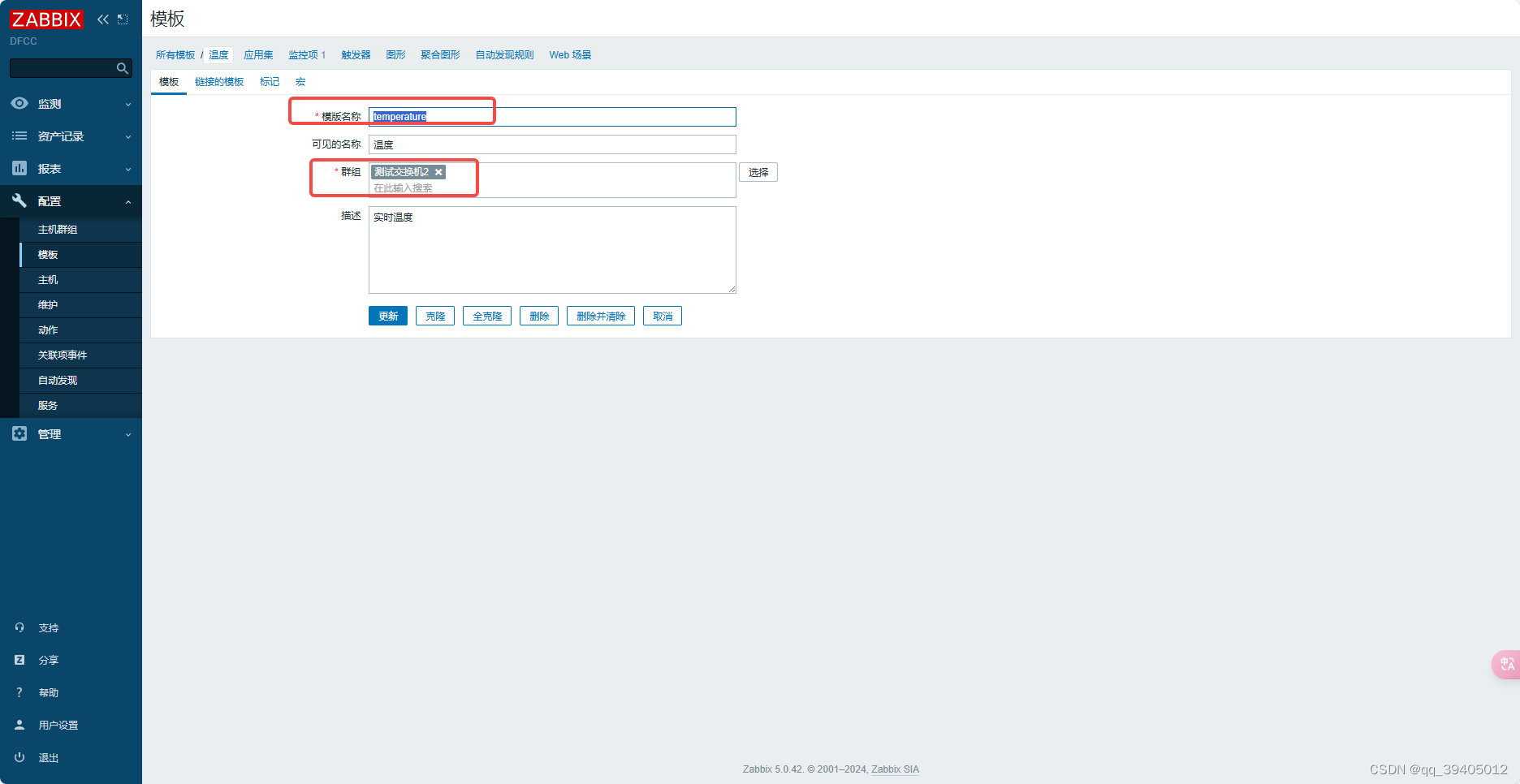The width and height of the screenshot is (1520, 784).
Task: Click the Inventory list icon
Action: tap(19, 136)
